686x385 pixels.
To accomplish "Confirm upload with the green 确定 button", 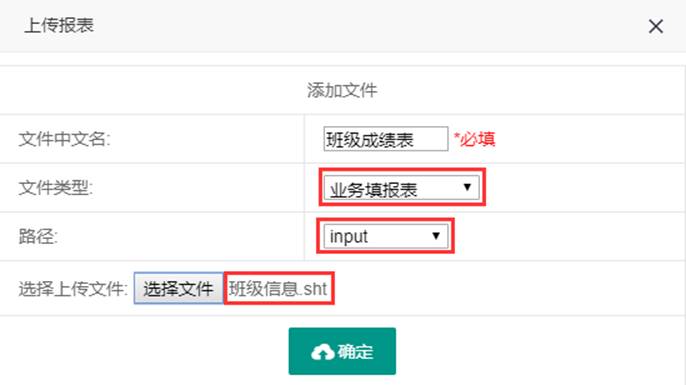I will click(x=342, y=351).
